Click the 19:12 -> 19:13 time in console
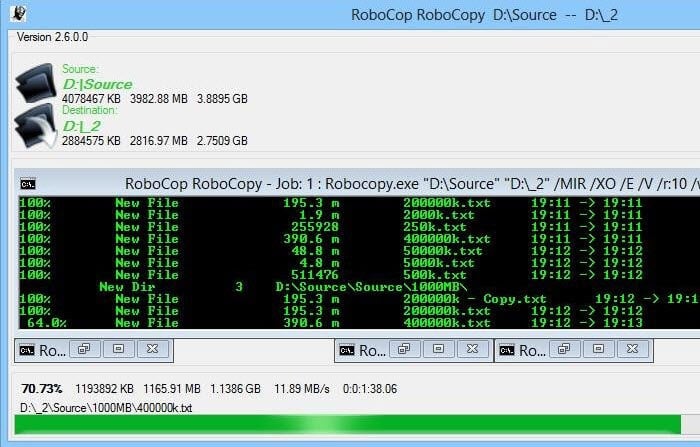The width and height of the screenshot is (700, 447). 587,323
